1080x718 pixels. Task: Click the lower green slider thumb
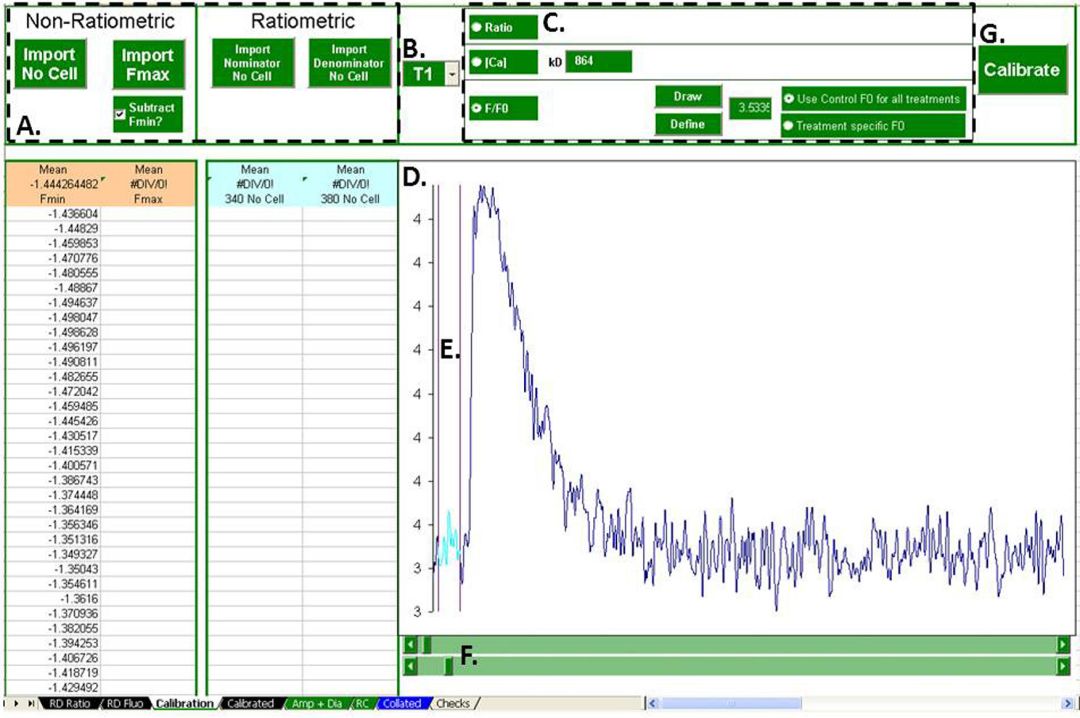tap(448, 666)
